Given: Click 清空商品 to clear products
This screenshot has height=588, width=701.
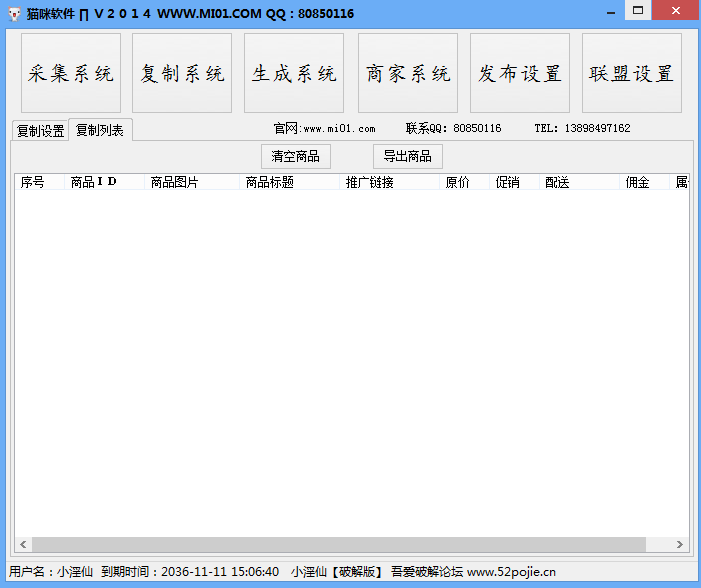Looking at the screenshot, I should point(295,157).
